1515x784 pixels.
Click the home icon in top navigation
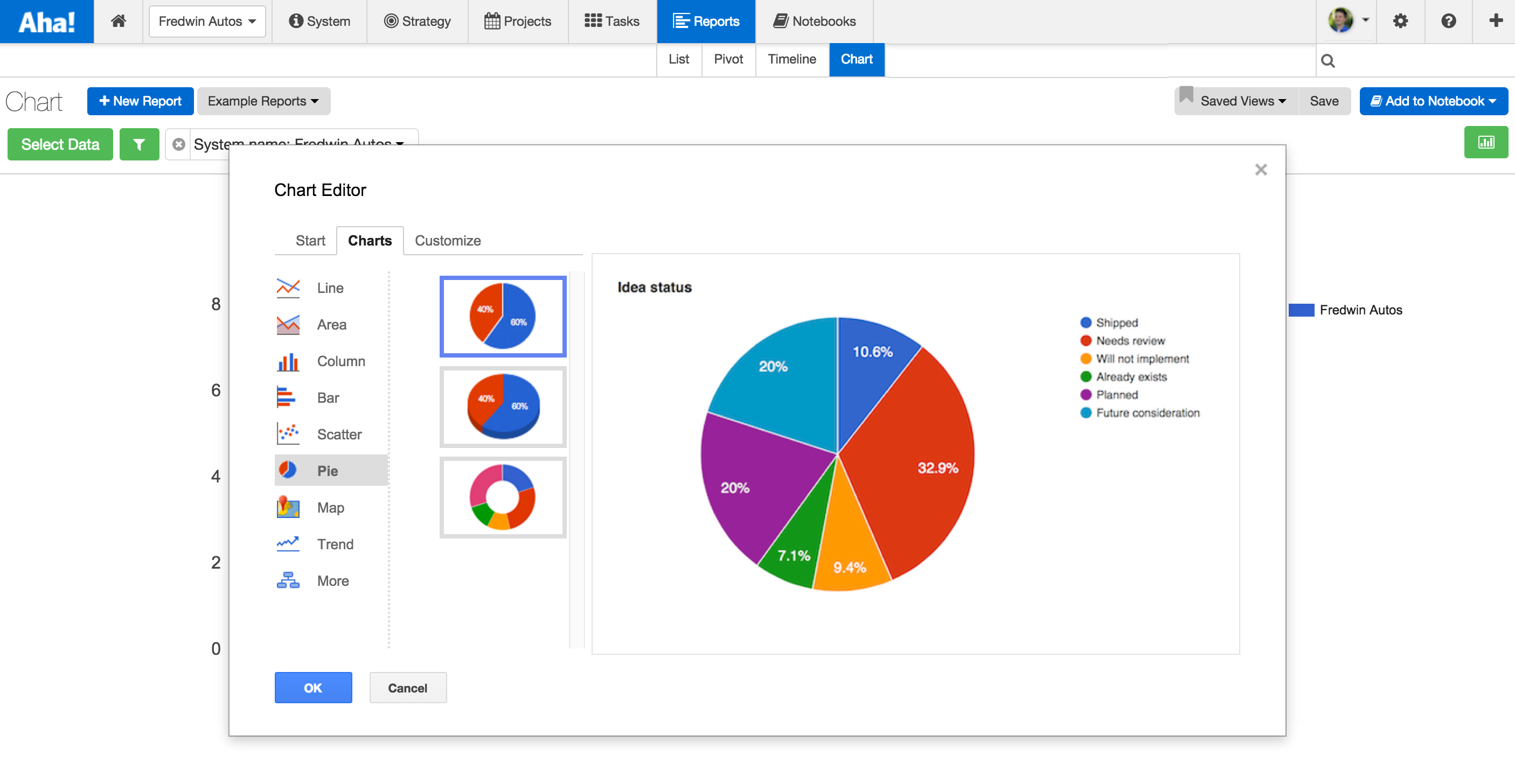(118, 21)
